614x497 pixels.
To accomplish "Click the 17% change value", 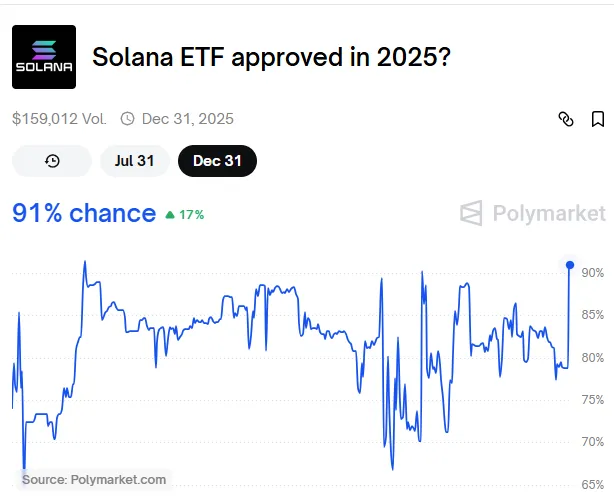I will [191, 214].
